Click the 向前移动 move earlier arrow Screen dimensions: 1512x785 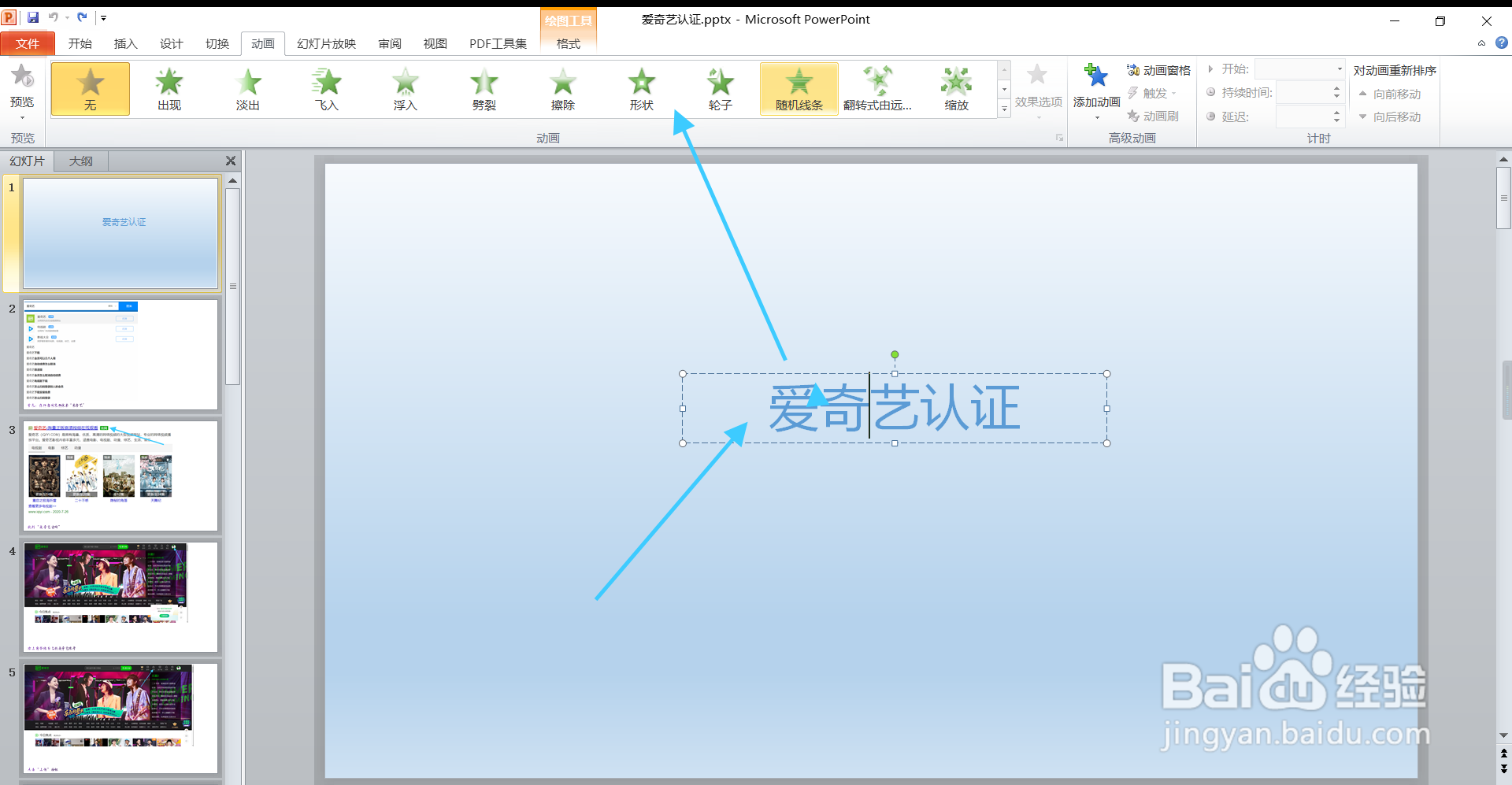(1390, 94)
